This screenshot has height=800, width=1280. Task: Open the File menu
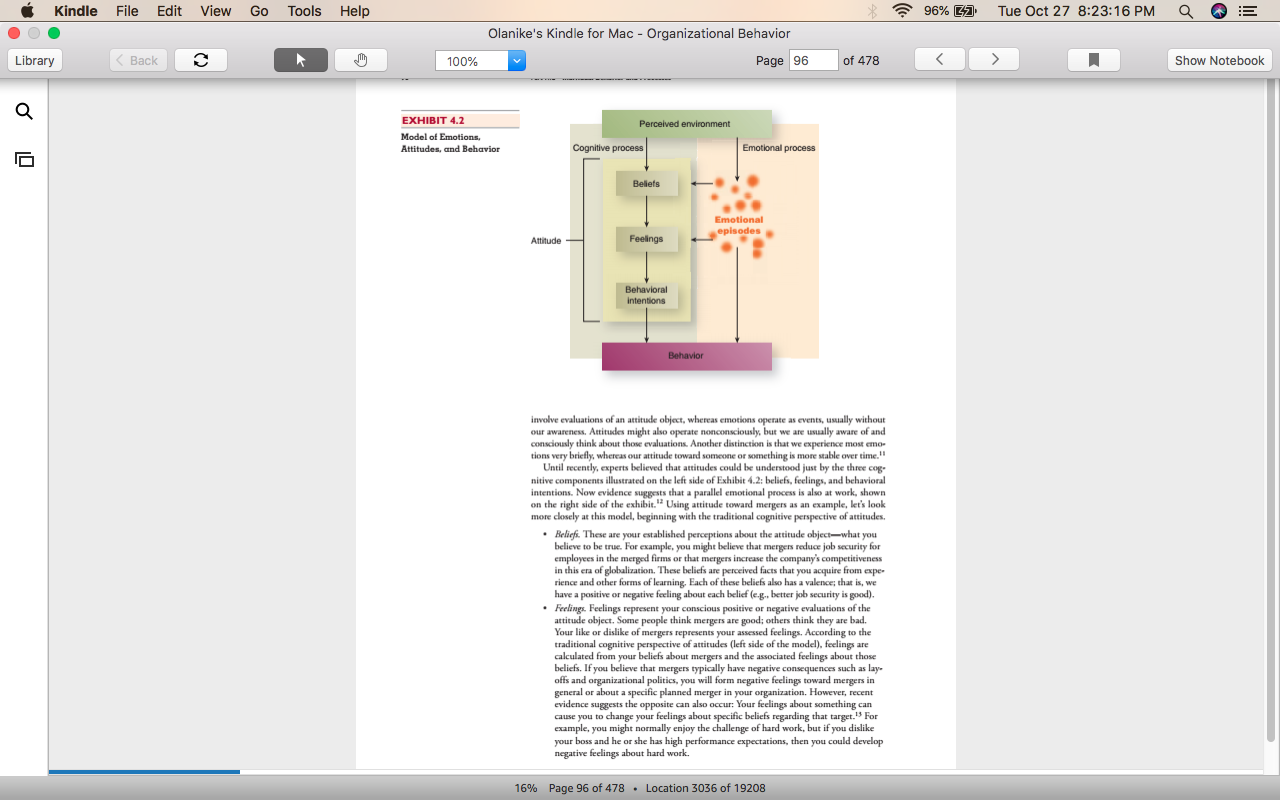pos(127,11)
